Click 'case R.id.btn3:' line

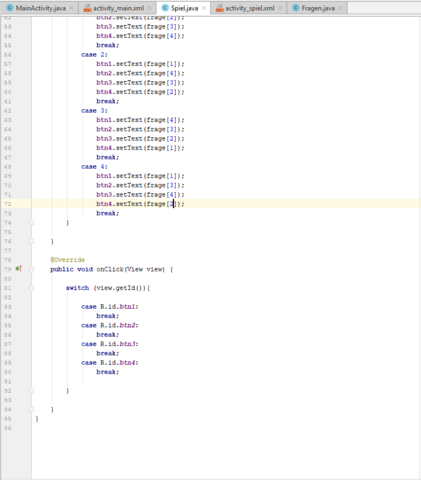click(x=110, y=344)
